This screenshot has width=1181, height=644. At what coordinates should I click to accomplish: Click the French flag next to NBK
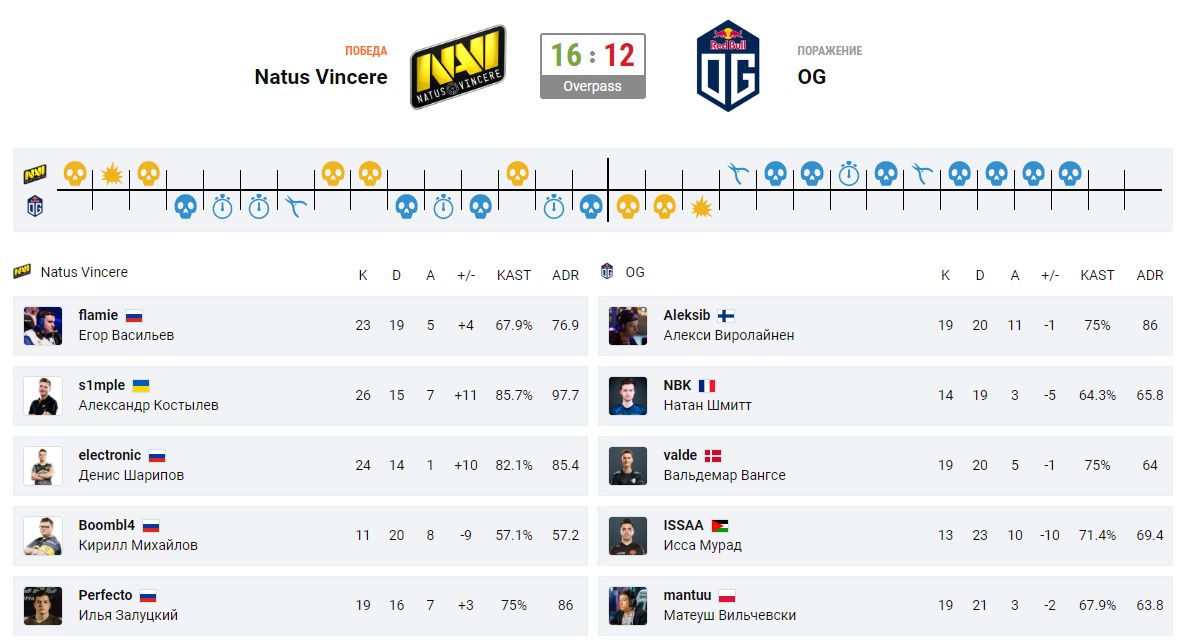click(x=707, y=385)
